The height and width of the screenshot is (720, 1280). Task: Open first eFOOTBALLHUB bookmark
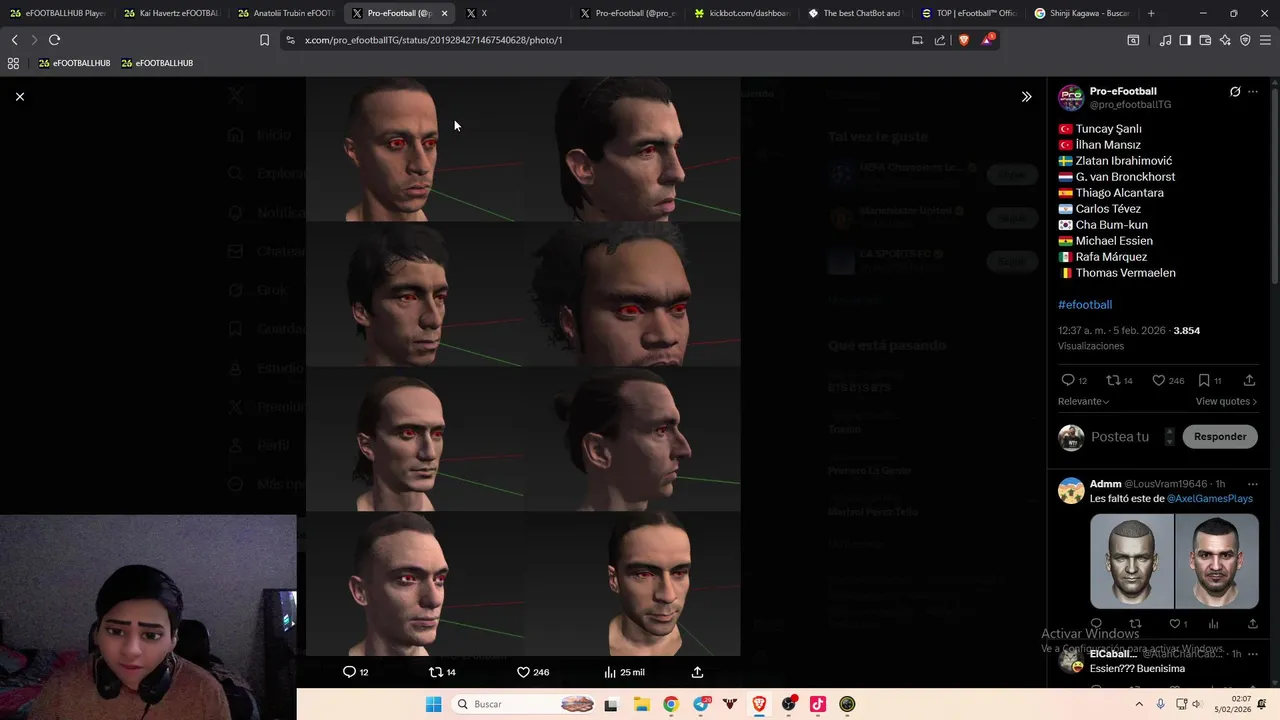click(74, 63)
